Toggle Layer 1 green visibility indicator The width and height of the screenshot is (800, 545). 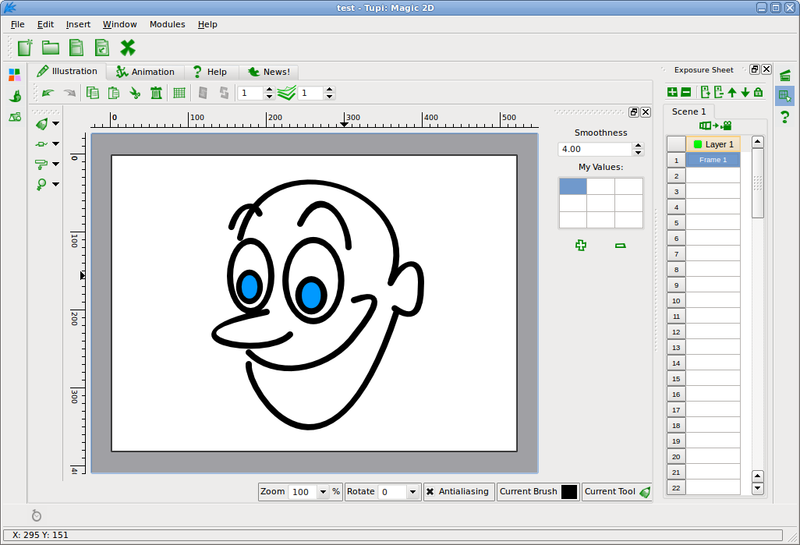697,144
